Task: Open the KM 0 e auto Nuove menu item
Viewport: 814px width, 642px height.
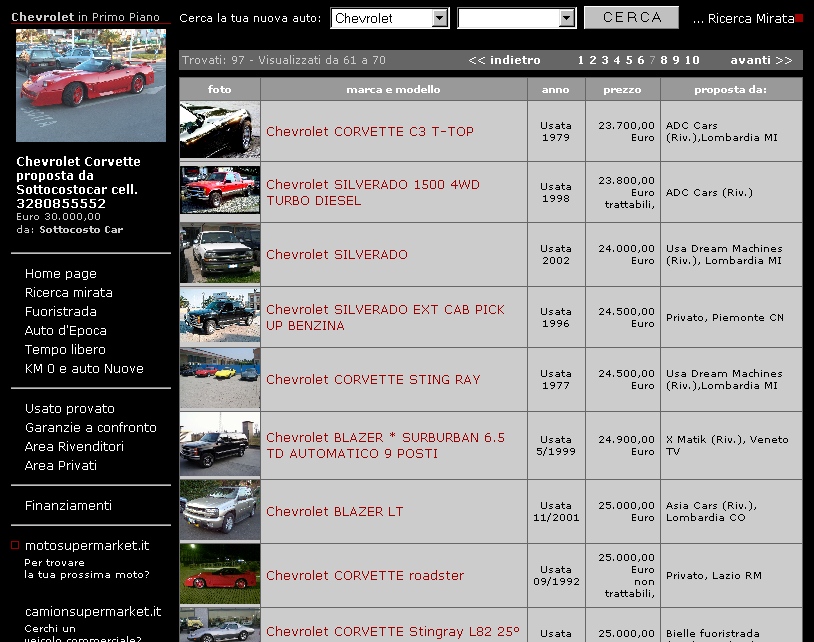Action: pyautogui.click(x=84, y=369)
